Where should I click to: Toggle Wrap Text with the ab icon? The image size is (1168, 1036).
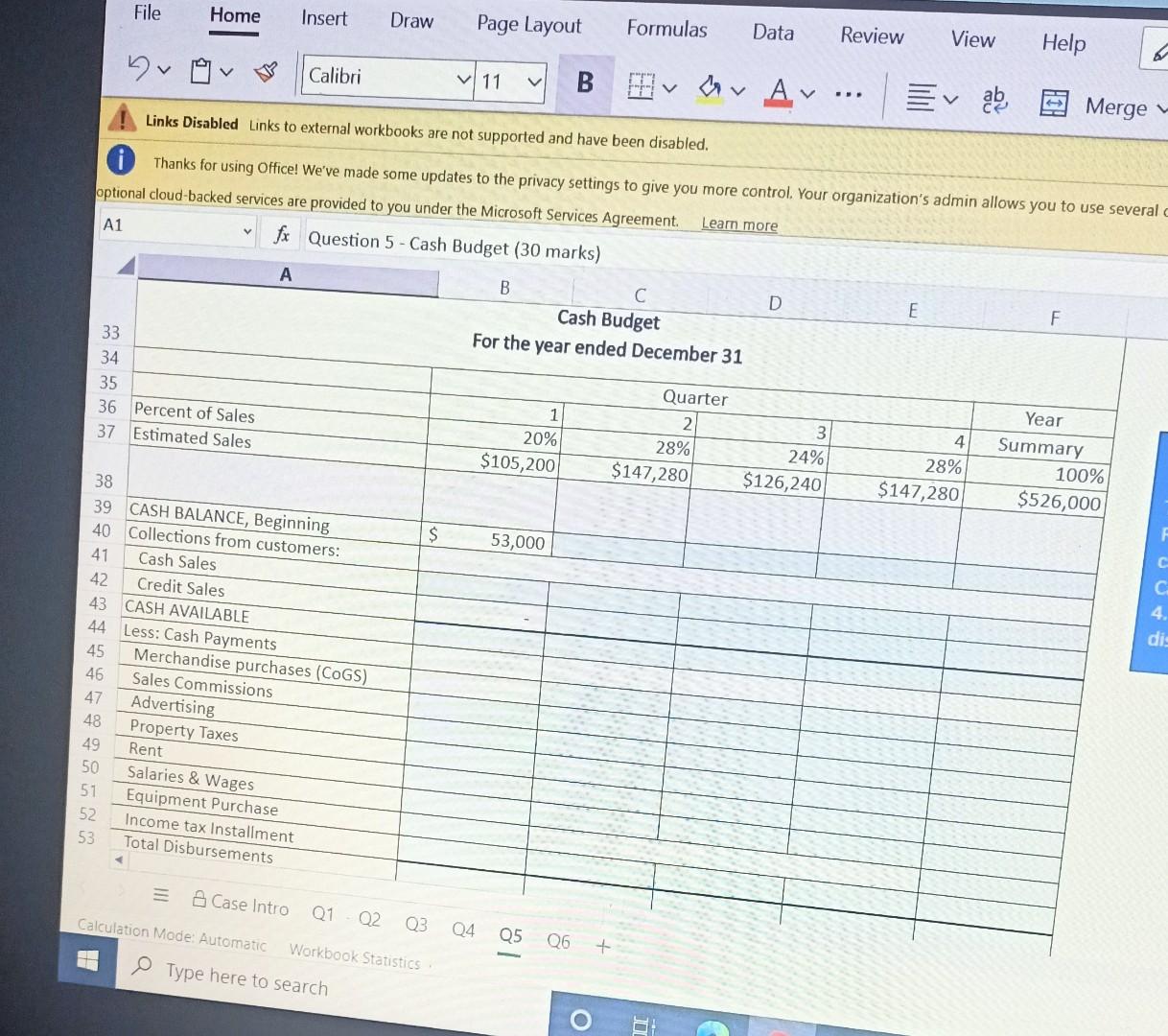[x=993, y=98]
